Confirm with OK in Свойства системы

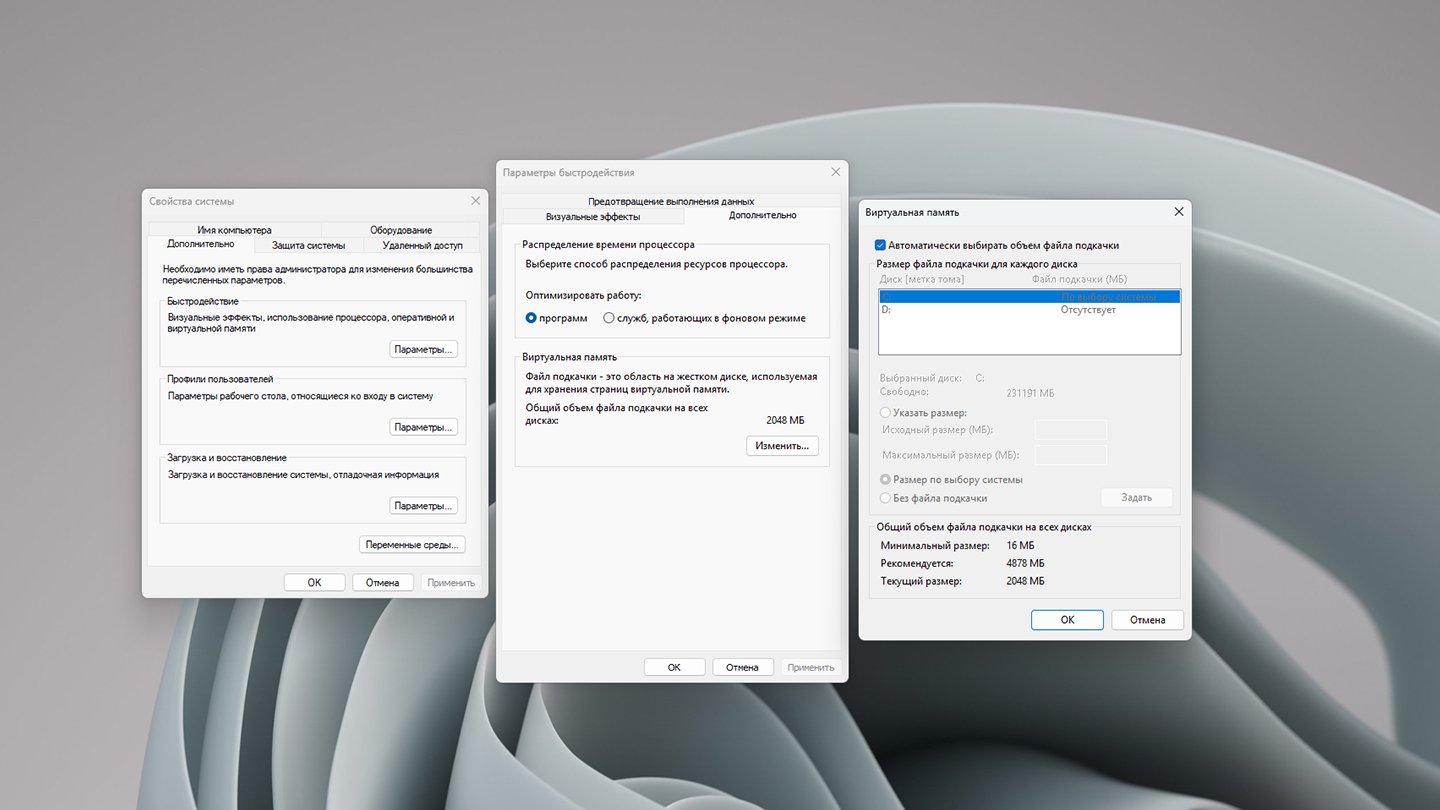click(314, 582)
